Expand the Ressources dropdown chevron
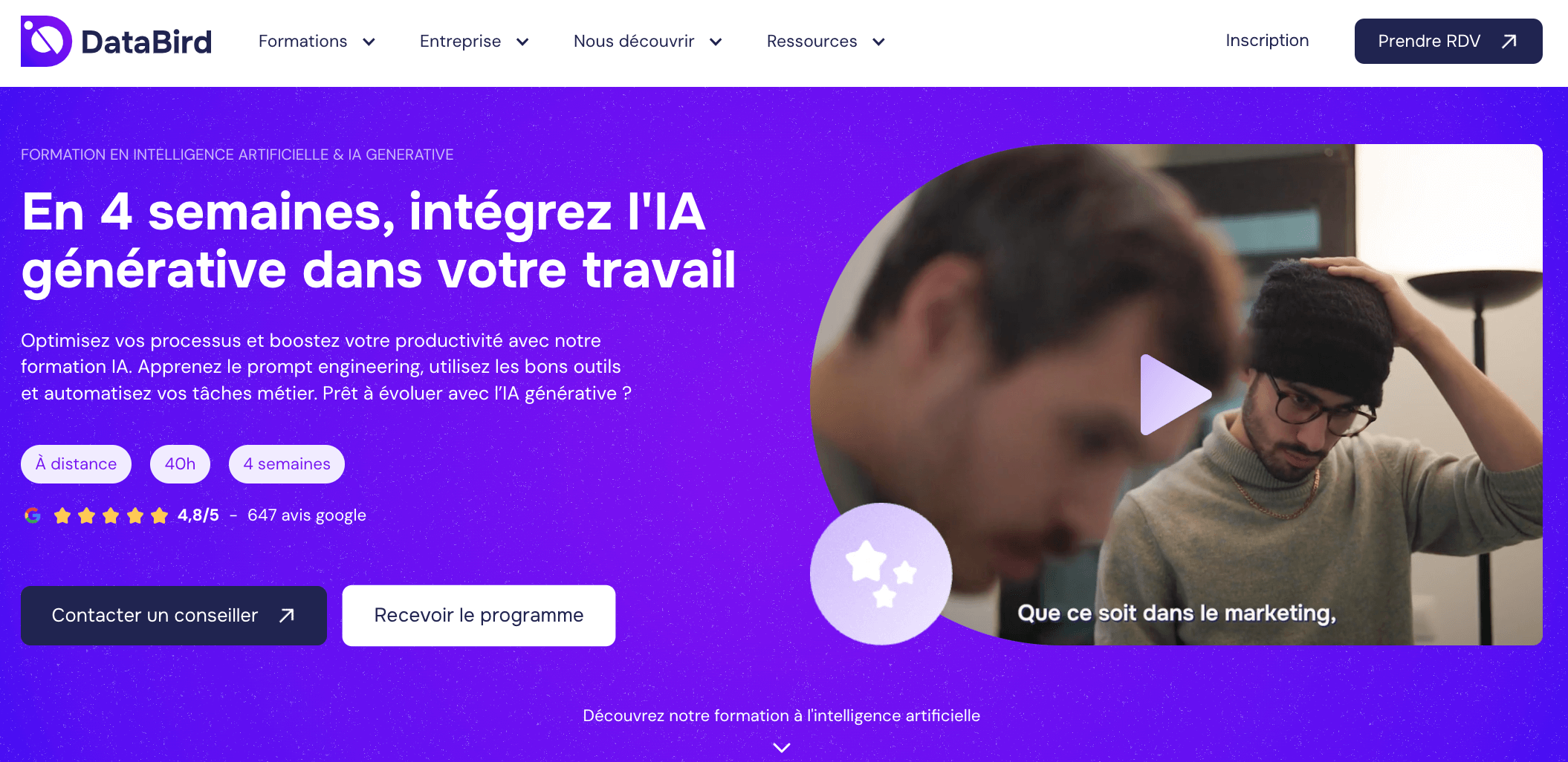 (x=878, y=42)
